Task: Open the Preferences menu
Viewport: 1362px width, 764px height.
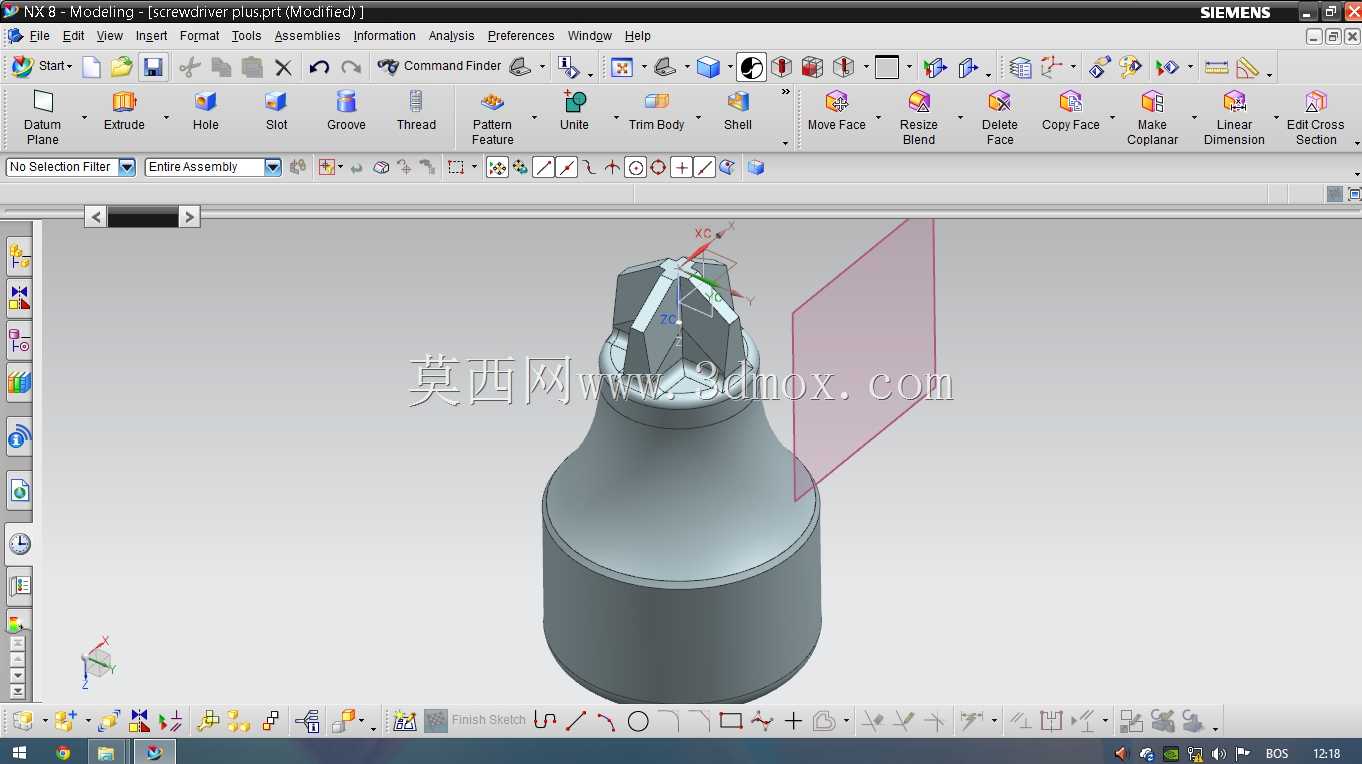Action: pos(521,36)
